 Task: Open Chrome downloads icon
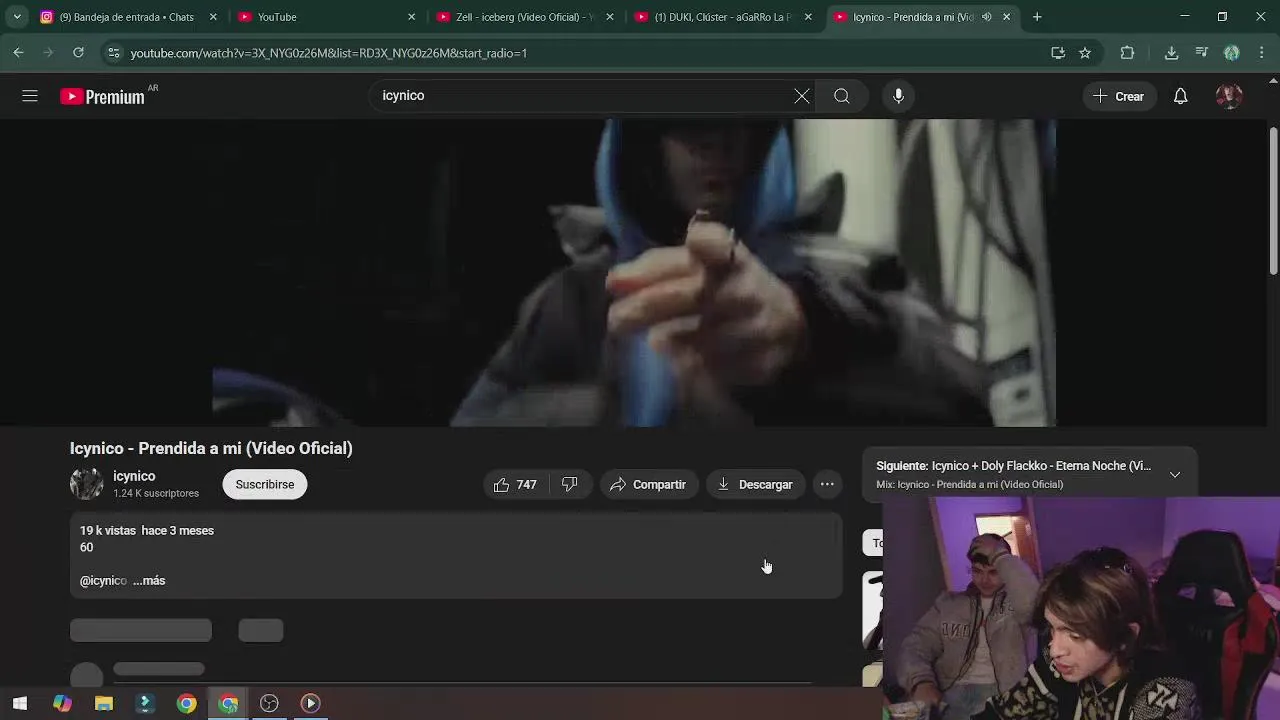1171,53
